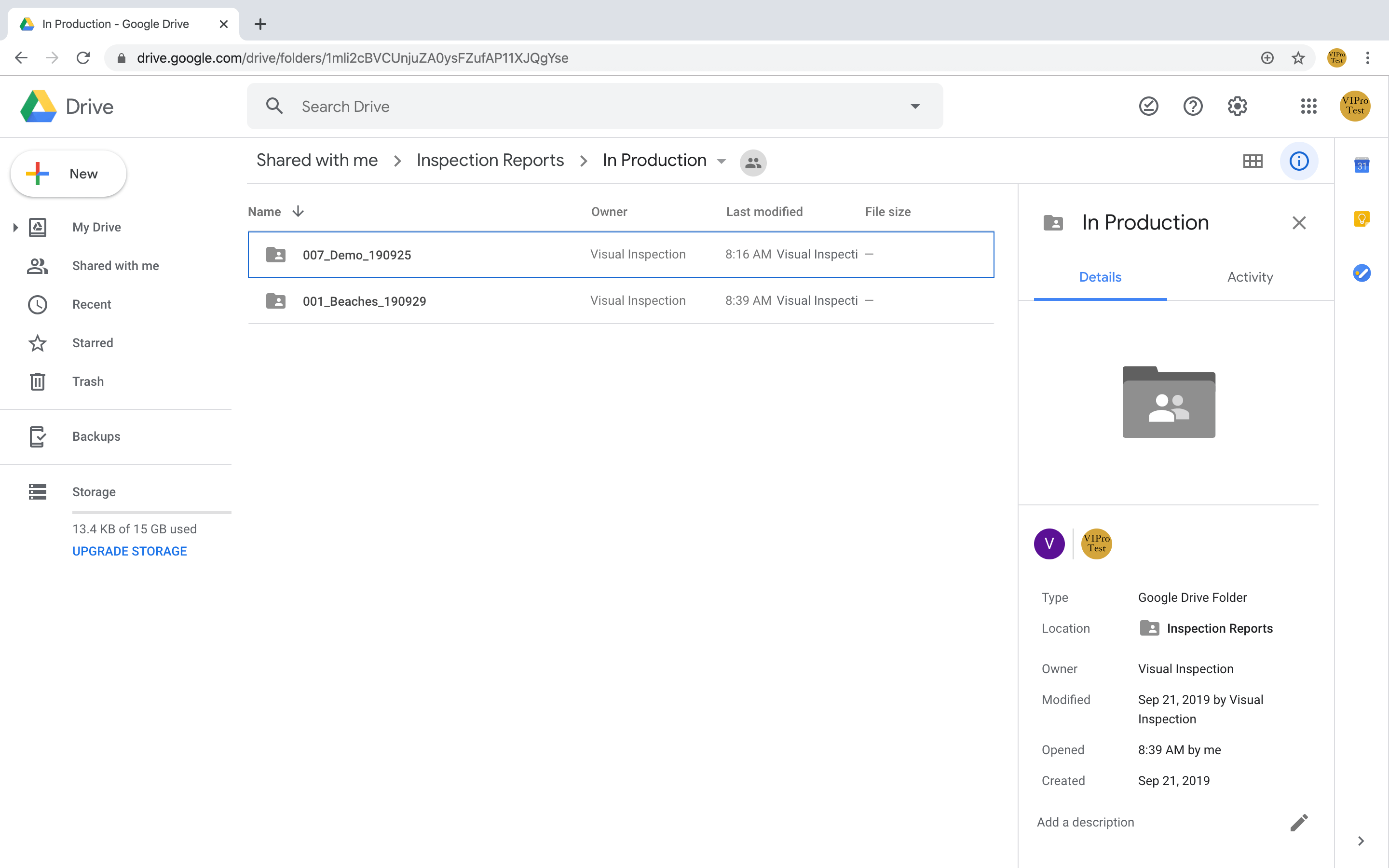Viewport: 1389px width, 868px height.
Task: Open Backups in sidebar
Action: point(96,436)
